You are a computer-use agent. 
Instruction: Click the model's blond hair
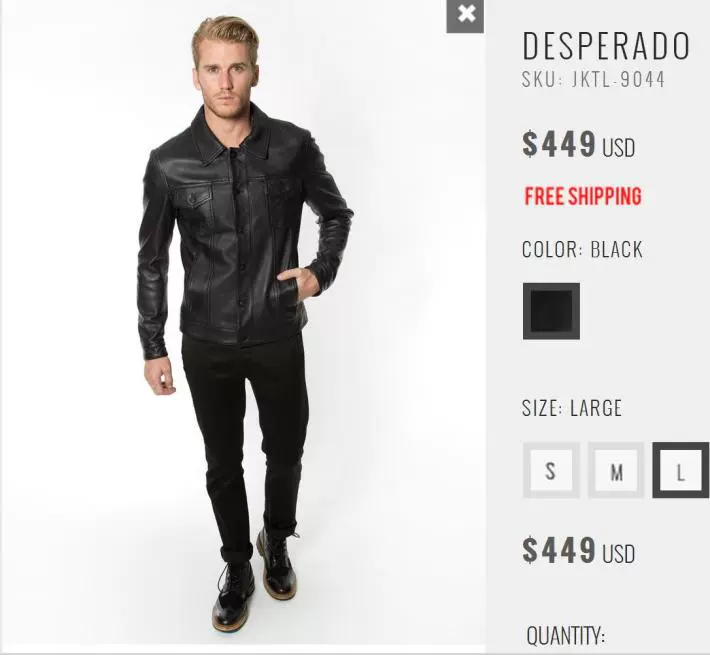point(225,38)
